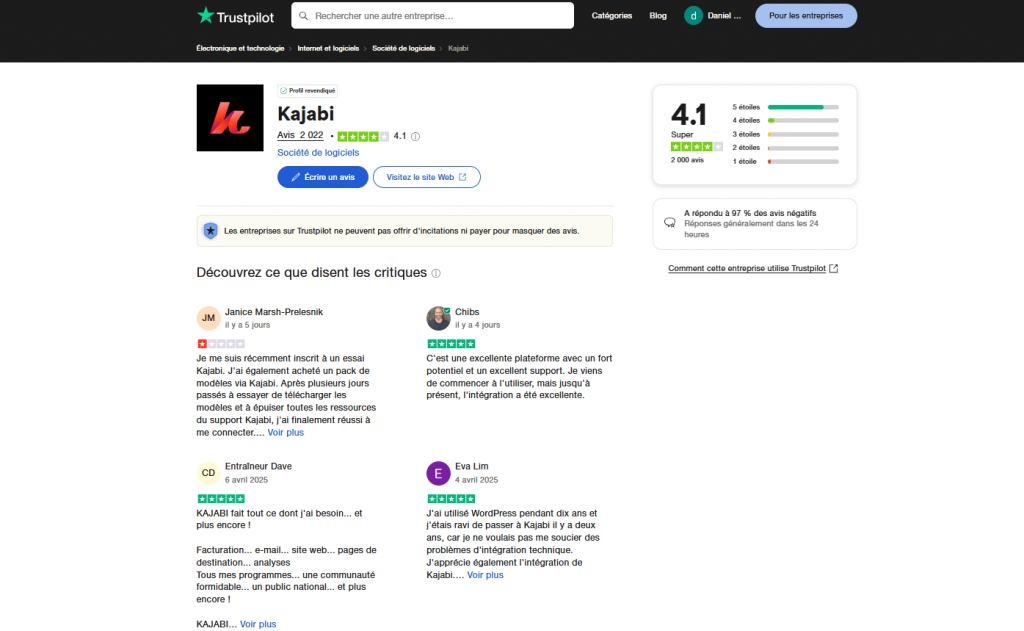The height and width of the screenshot is (631, 1024).
Task: Click the 'il y a 5 jours' timestamp
Action: tap(248, 325)
